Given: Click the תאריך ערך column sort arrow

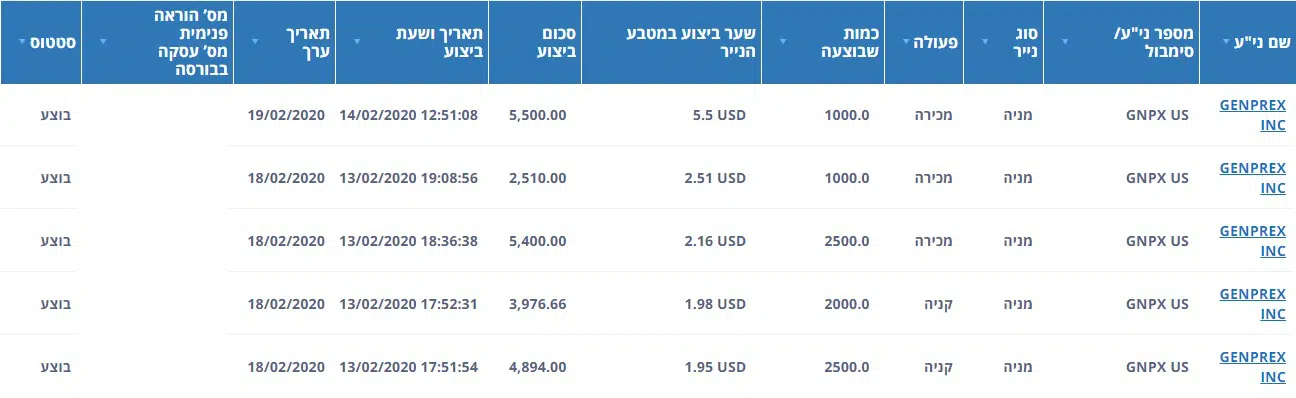Looking at the screenshot, I should click(x=255, y=42).
